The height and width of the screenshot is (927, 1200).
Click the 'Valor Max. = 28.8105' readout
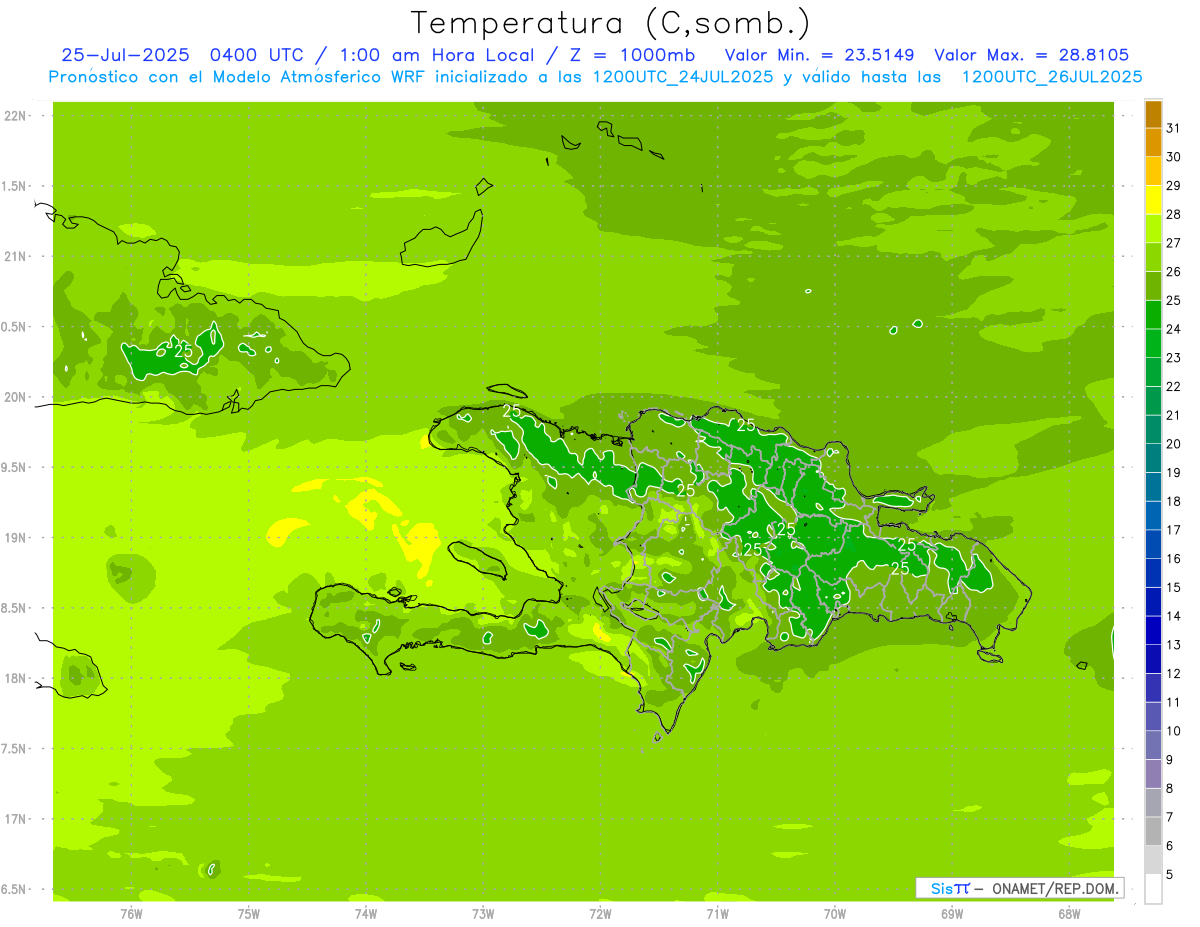1032,55
